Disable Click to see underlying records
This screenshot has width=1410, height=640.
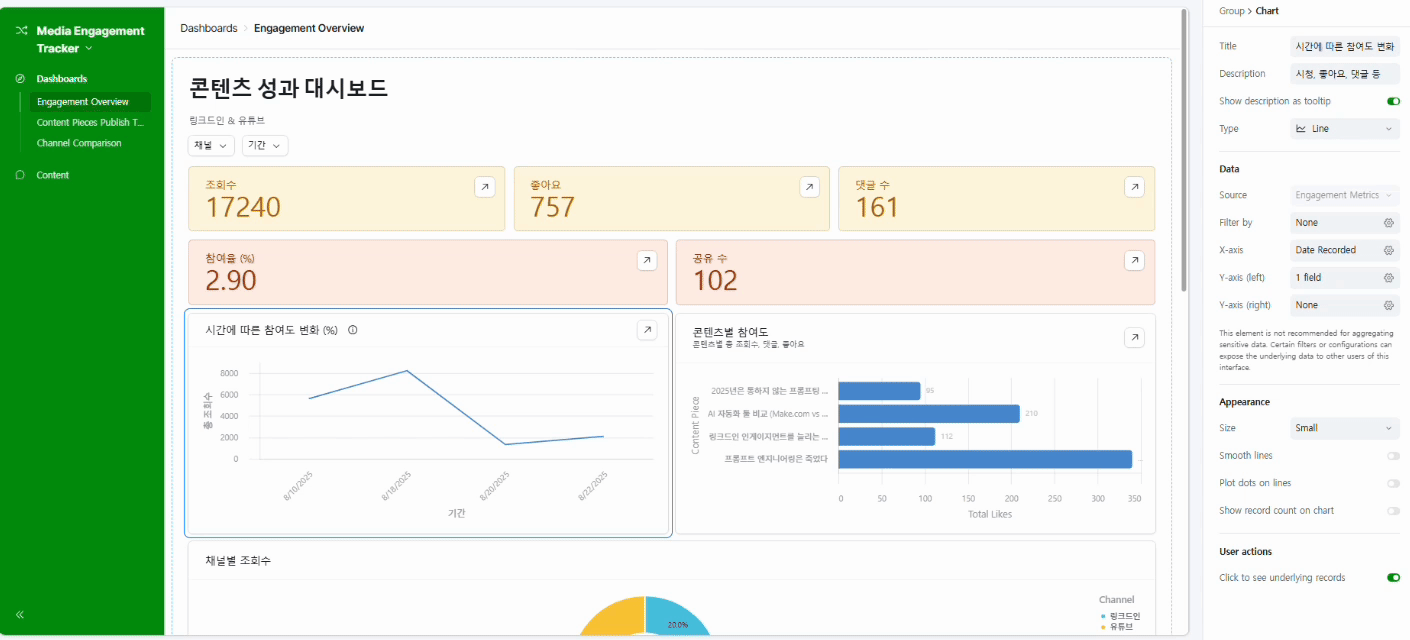point(1393,578)
